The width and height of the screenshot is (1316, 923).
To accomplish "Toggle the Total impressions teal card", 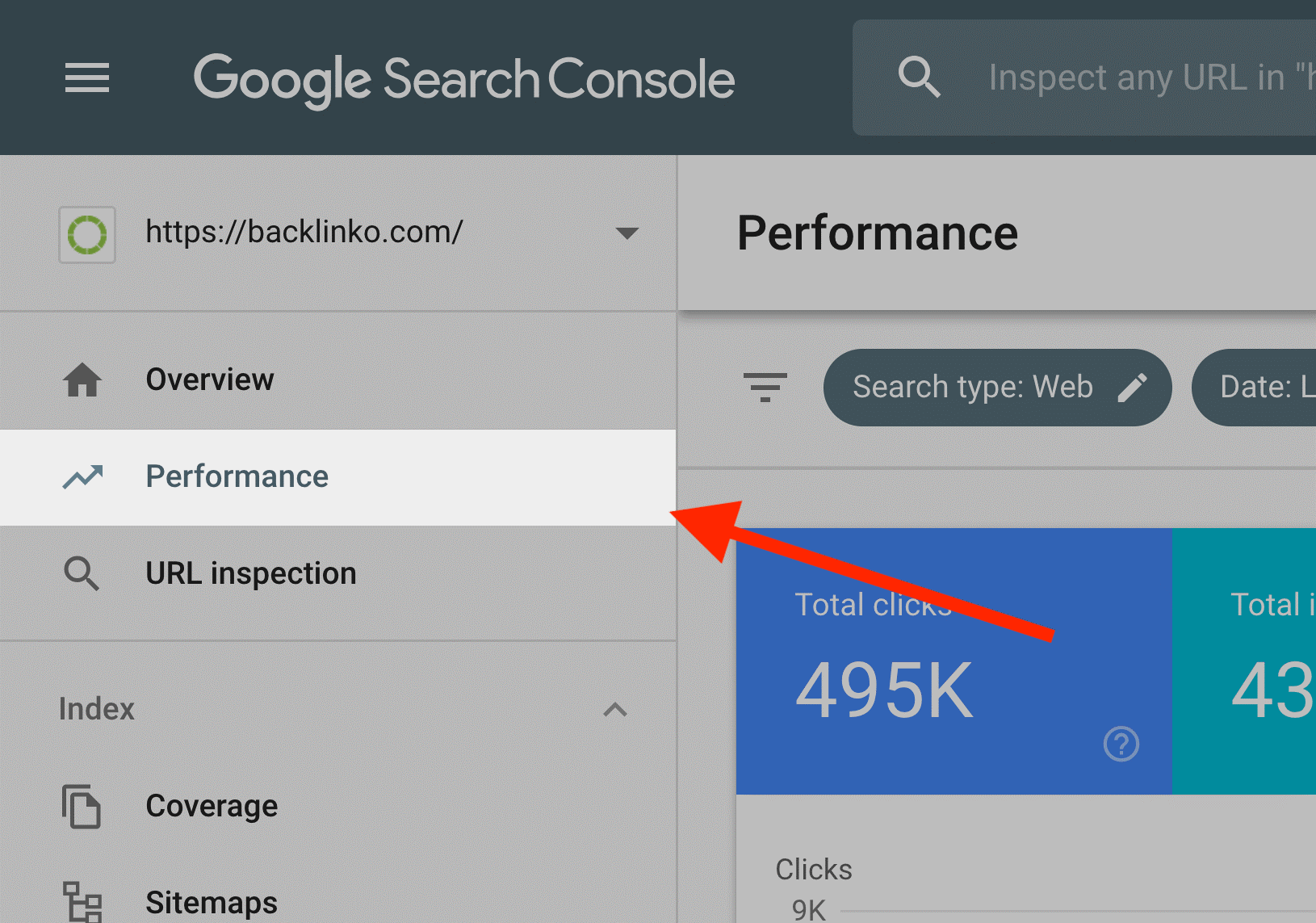I will click(1244, 661).
